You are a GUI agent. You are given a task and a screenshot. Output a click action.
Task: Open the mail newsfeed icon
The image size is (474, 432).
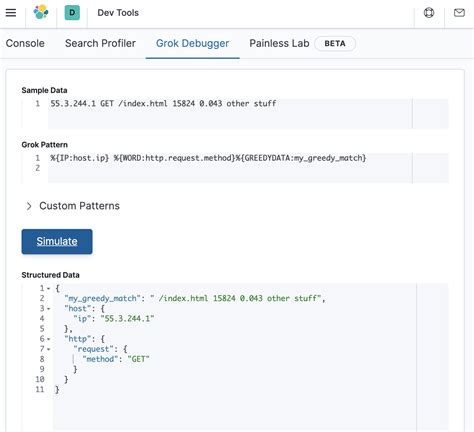459,13
